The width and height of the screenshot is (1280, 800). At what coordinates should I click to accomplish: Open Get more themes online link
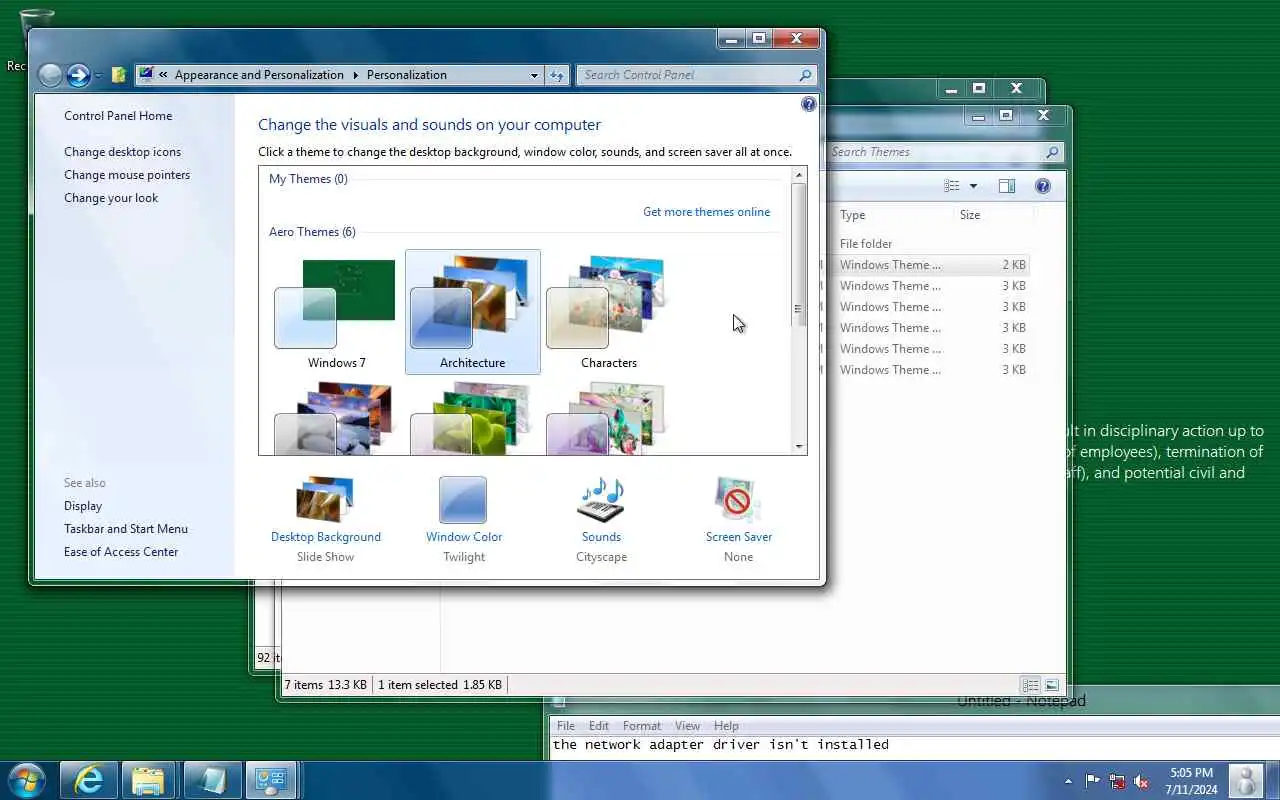tap(706, 212)
